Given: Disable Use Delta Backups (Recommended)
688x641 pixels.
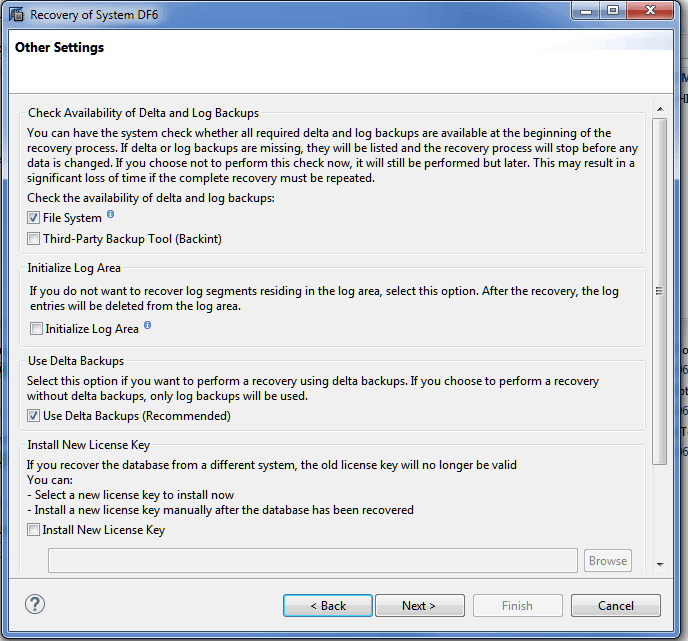Looking at the screenshot, I should point(34,416).
